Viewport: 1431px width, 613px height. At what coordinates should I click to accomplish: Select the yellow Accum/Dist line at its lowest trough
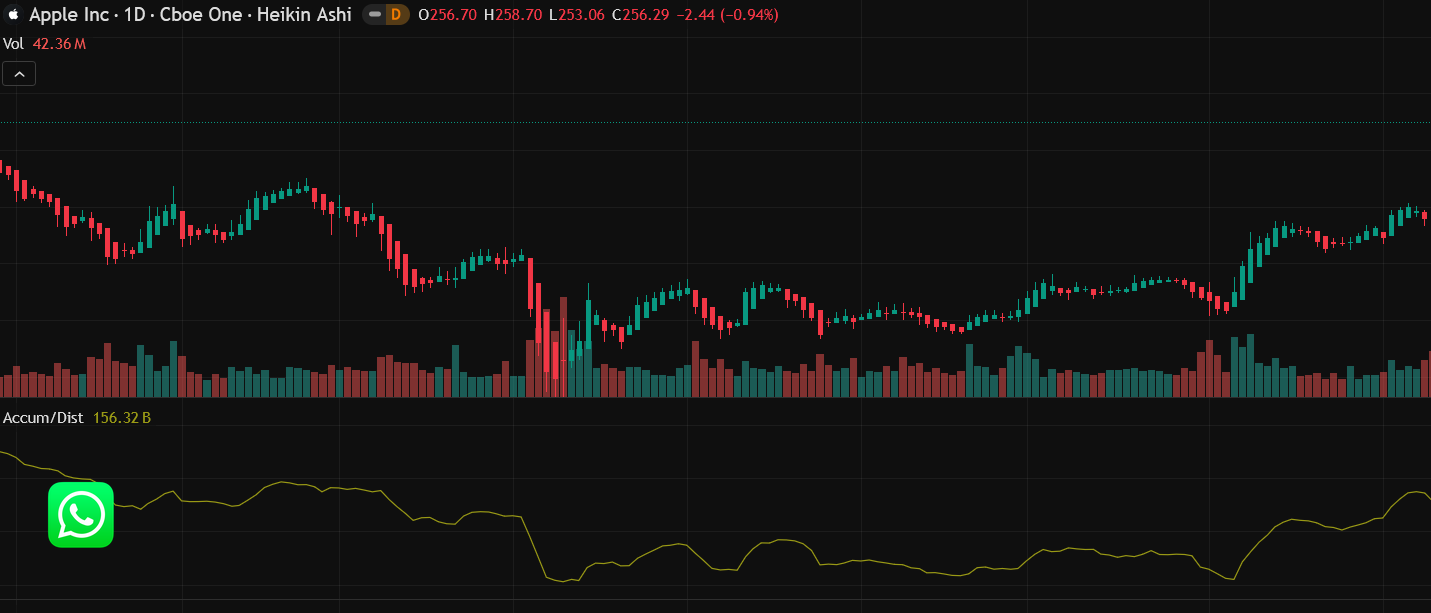tap(566, 580)
